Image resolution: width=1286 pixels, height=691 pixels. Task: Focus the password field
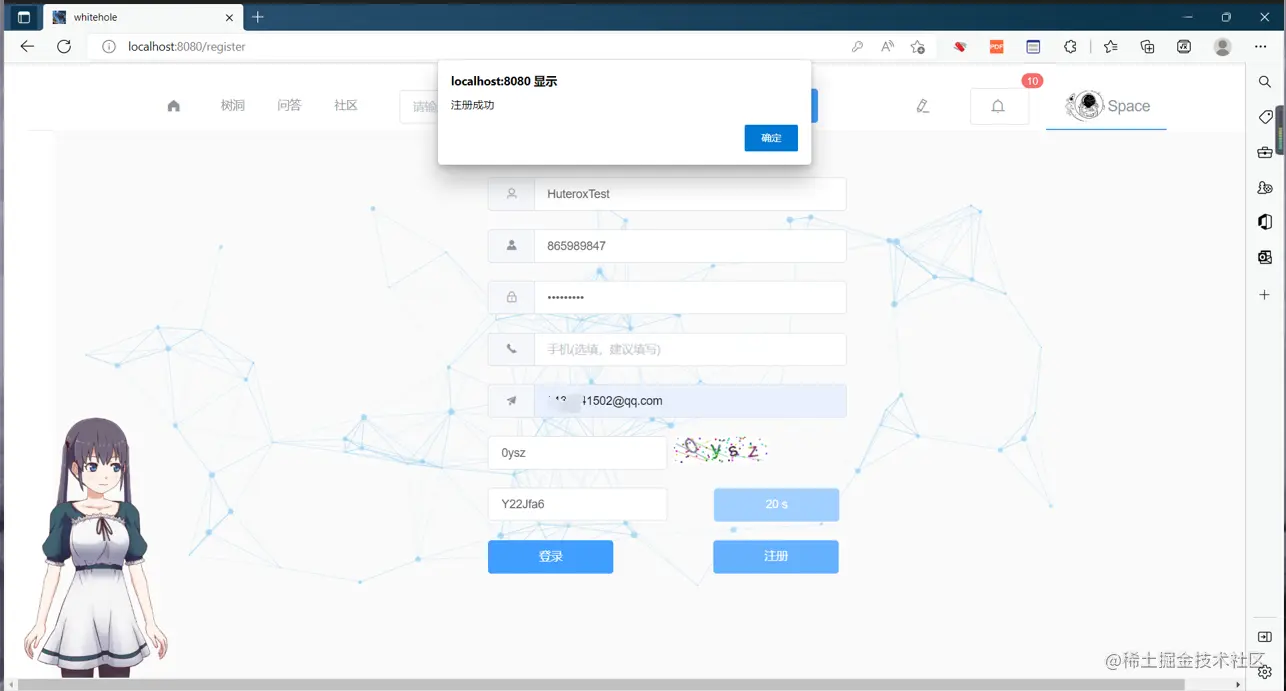pos(690,297)
